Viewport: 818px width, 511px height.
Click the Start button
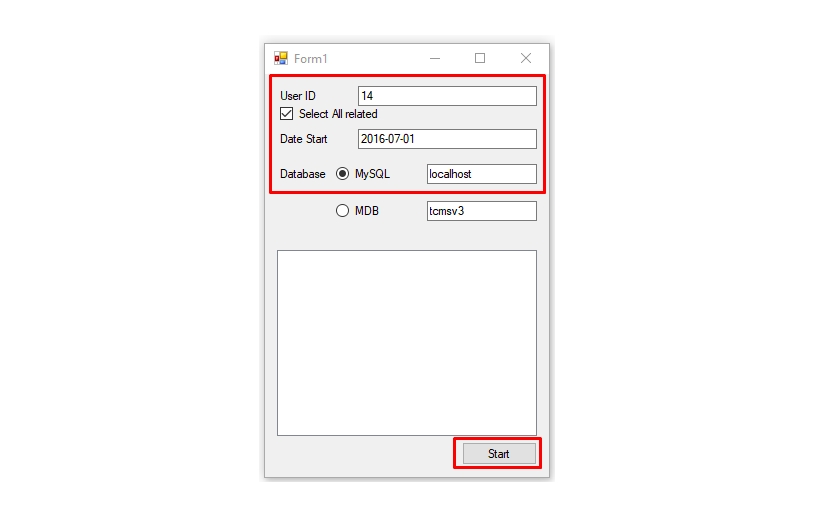click(499, 454)
